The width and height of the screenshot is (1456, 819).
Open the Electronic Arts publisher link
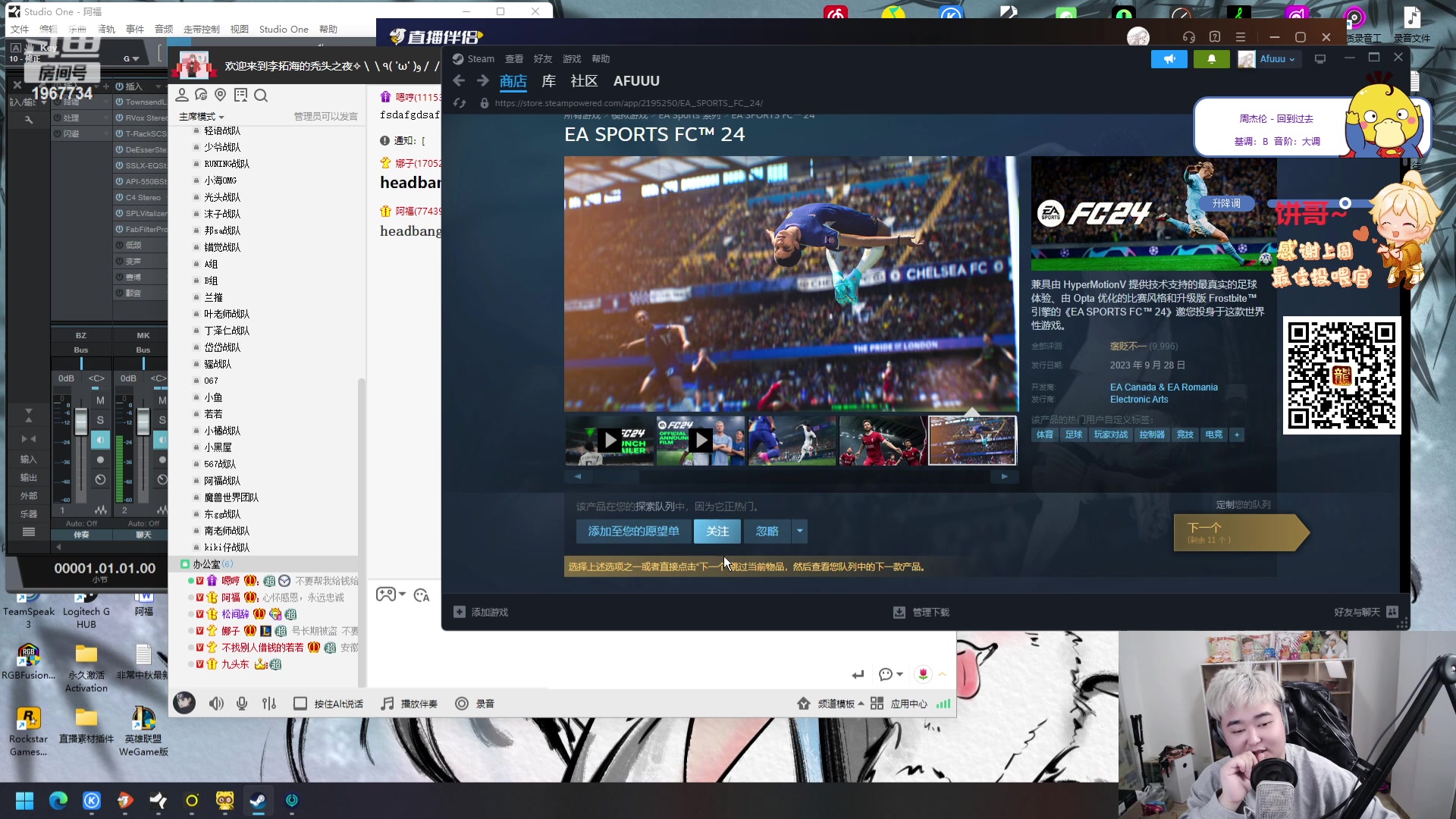tap(1139, 400)
